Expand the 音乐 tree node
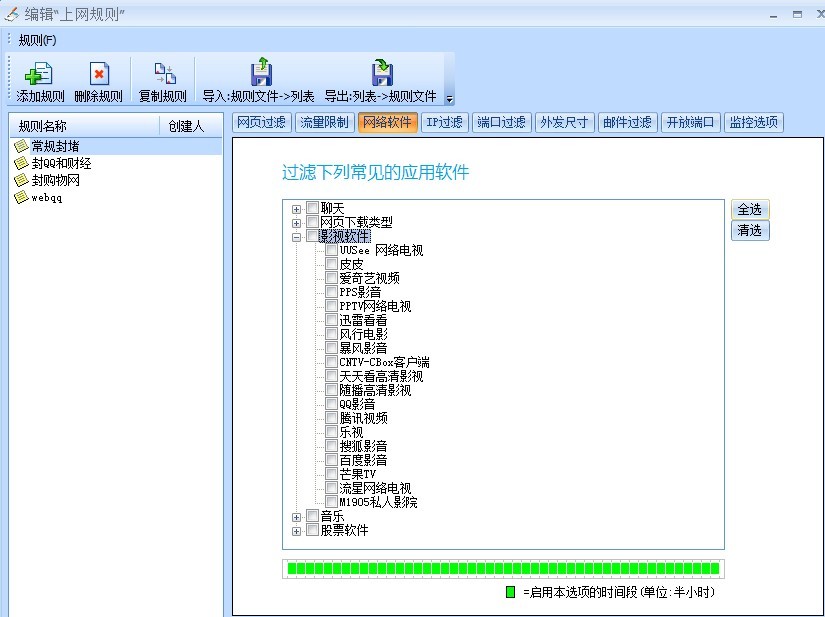This screenshot has width=825, height=617. [296, 518]
